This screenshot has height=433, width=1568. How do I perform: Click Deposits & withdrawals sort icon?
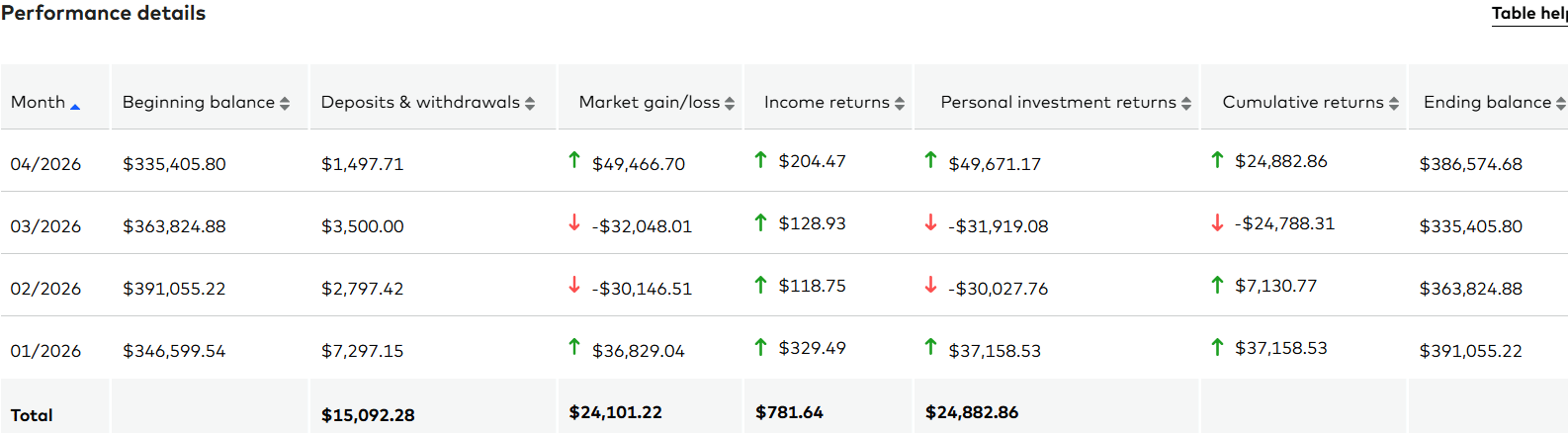tap(530, 103)
